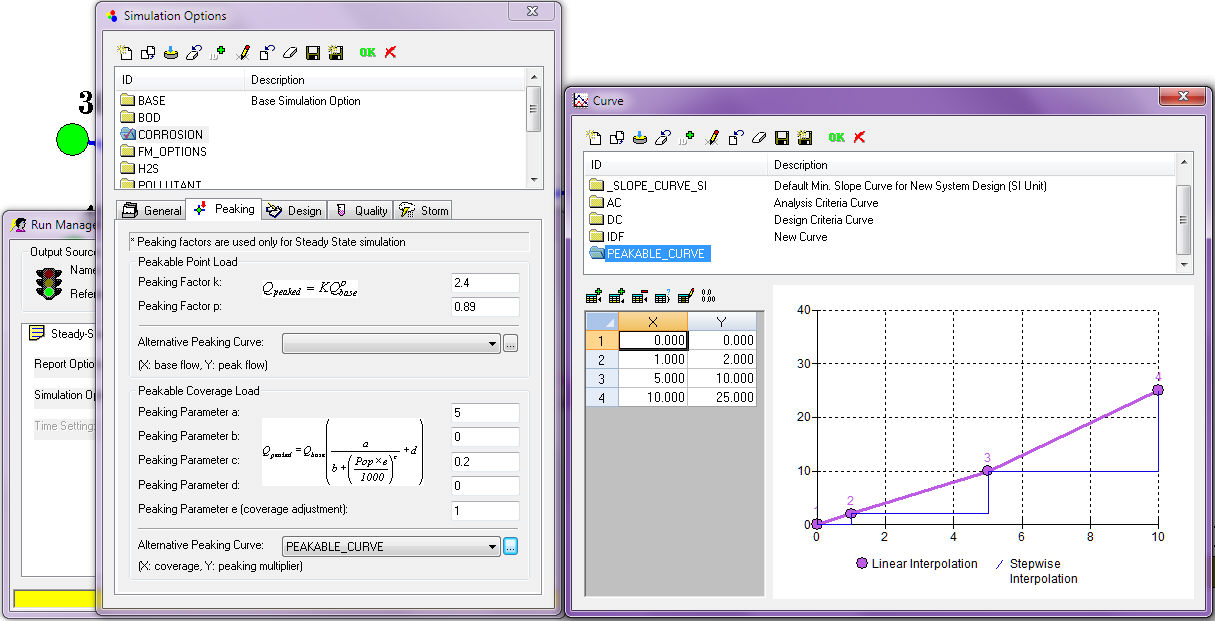Select the Peaking Factor k input field
Viewport: 1215px width, 621px height.
[484, 283]
